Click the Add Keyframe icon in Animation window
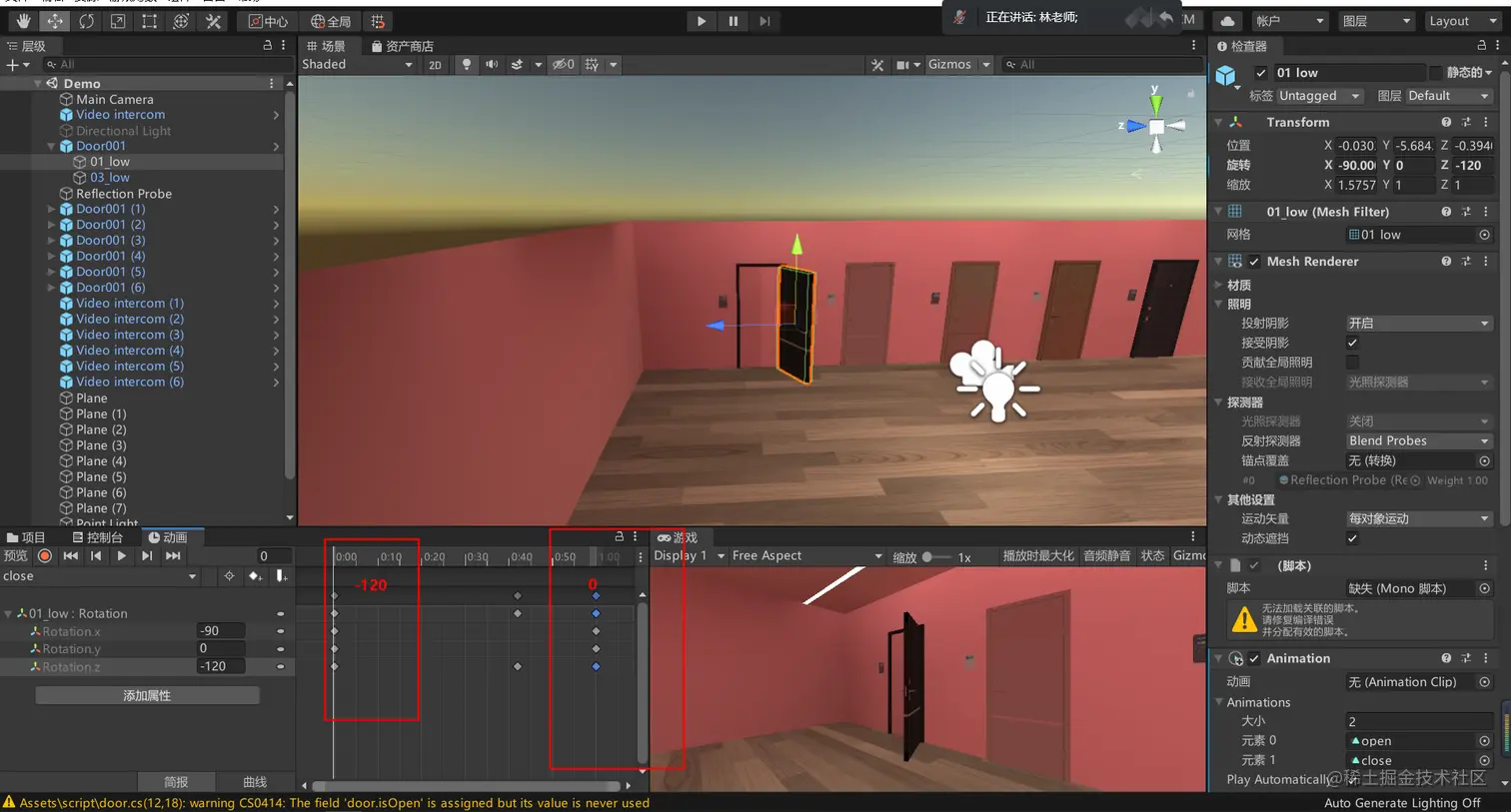This screenshot has height=812, width=1511. [255, 576]
